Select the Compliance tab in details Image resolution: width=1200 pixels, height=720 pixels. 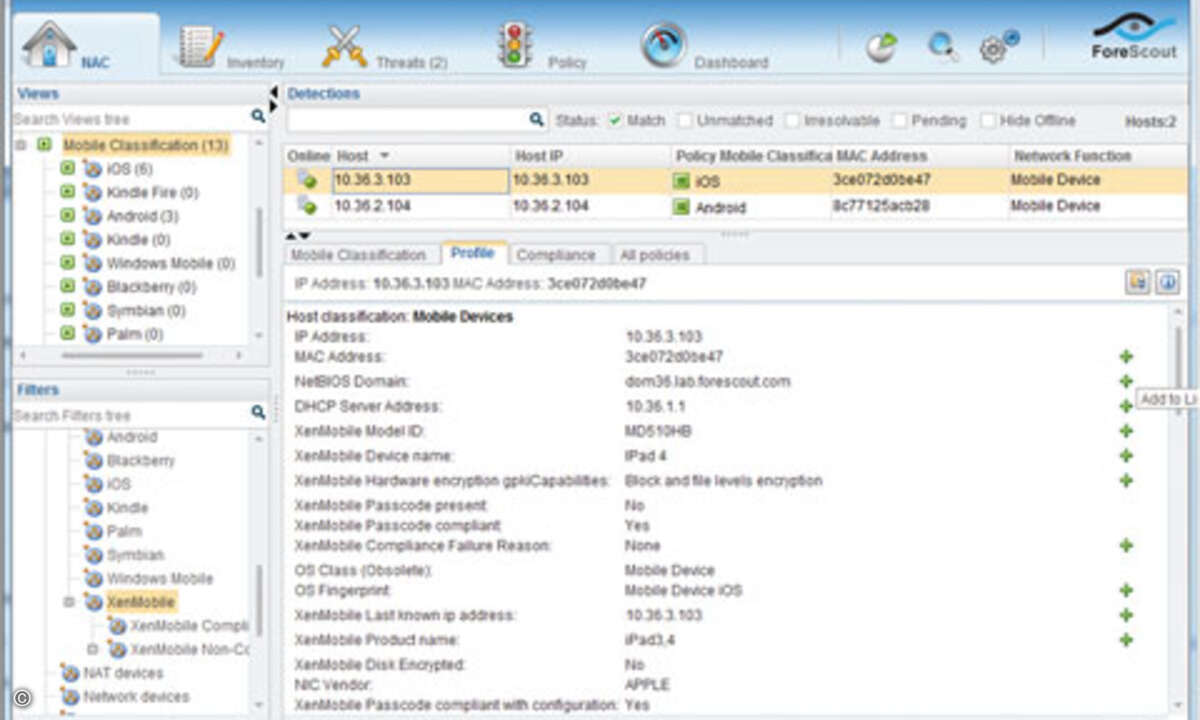pos(556,255)
